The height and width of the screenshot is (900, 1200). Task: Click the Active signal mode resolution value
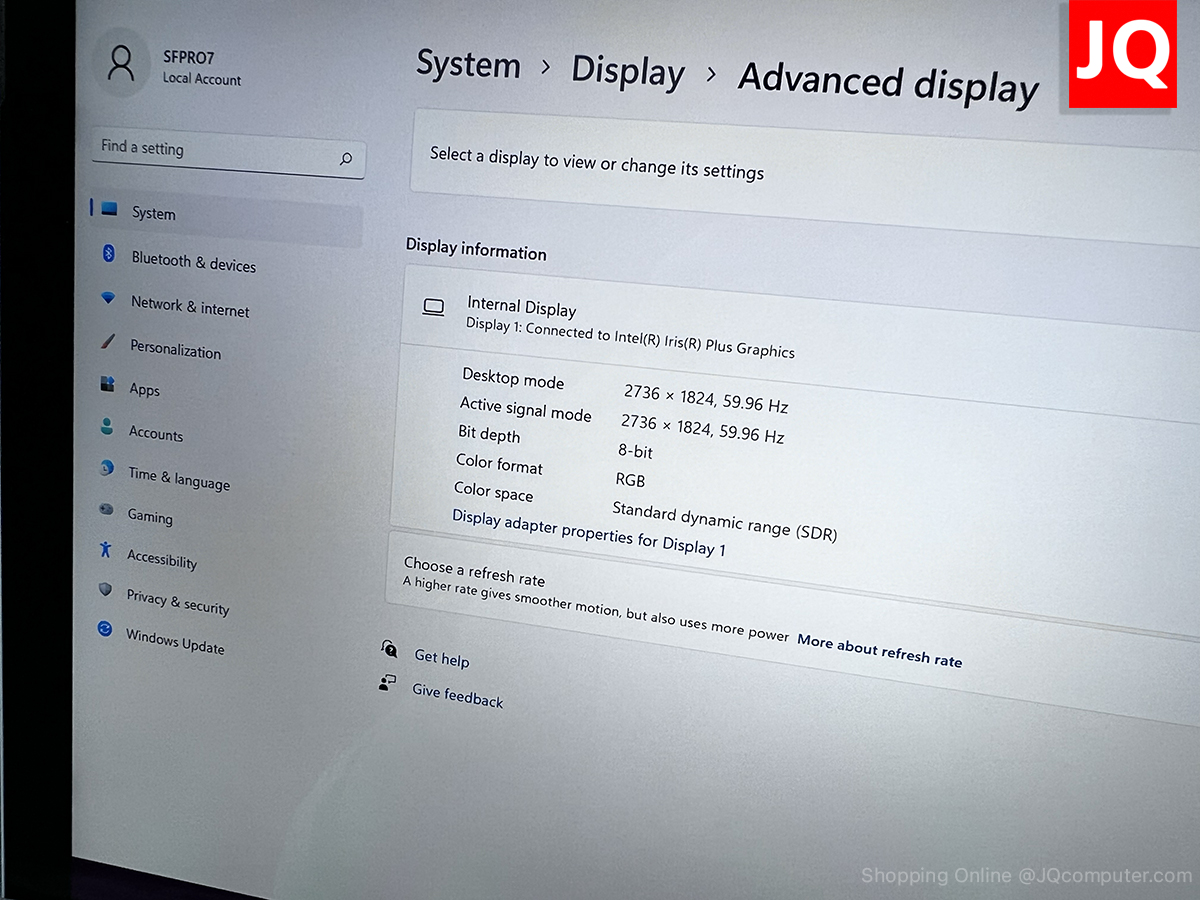click(x=703, y=428)
